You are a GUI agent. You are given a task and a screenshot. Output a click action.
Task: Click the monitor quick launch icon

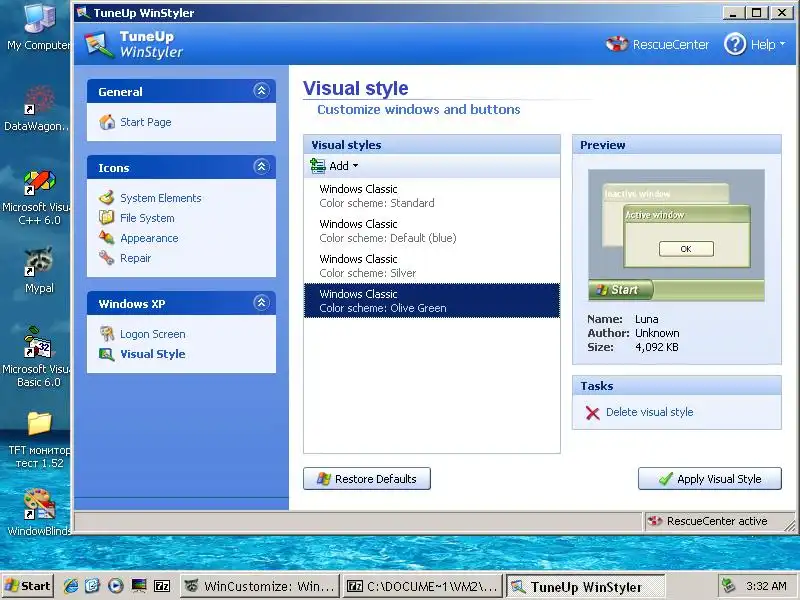point(139,586)
